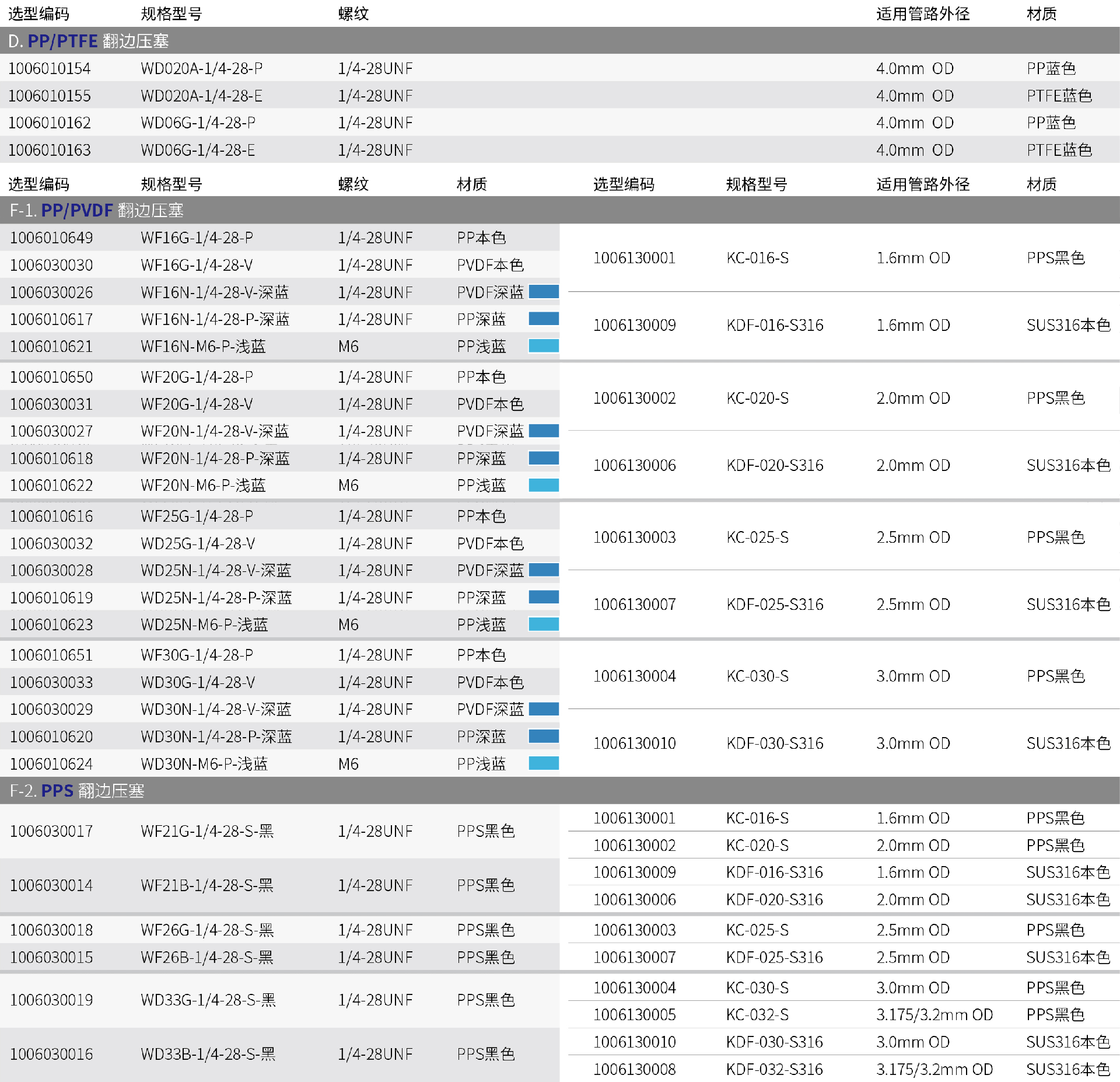Select row with code 1006130001 KC-016-S in F-1

click(x=634, y=258)
